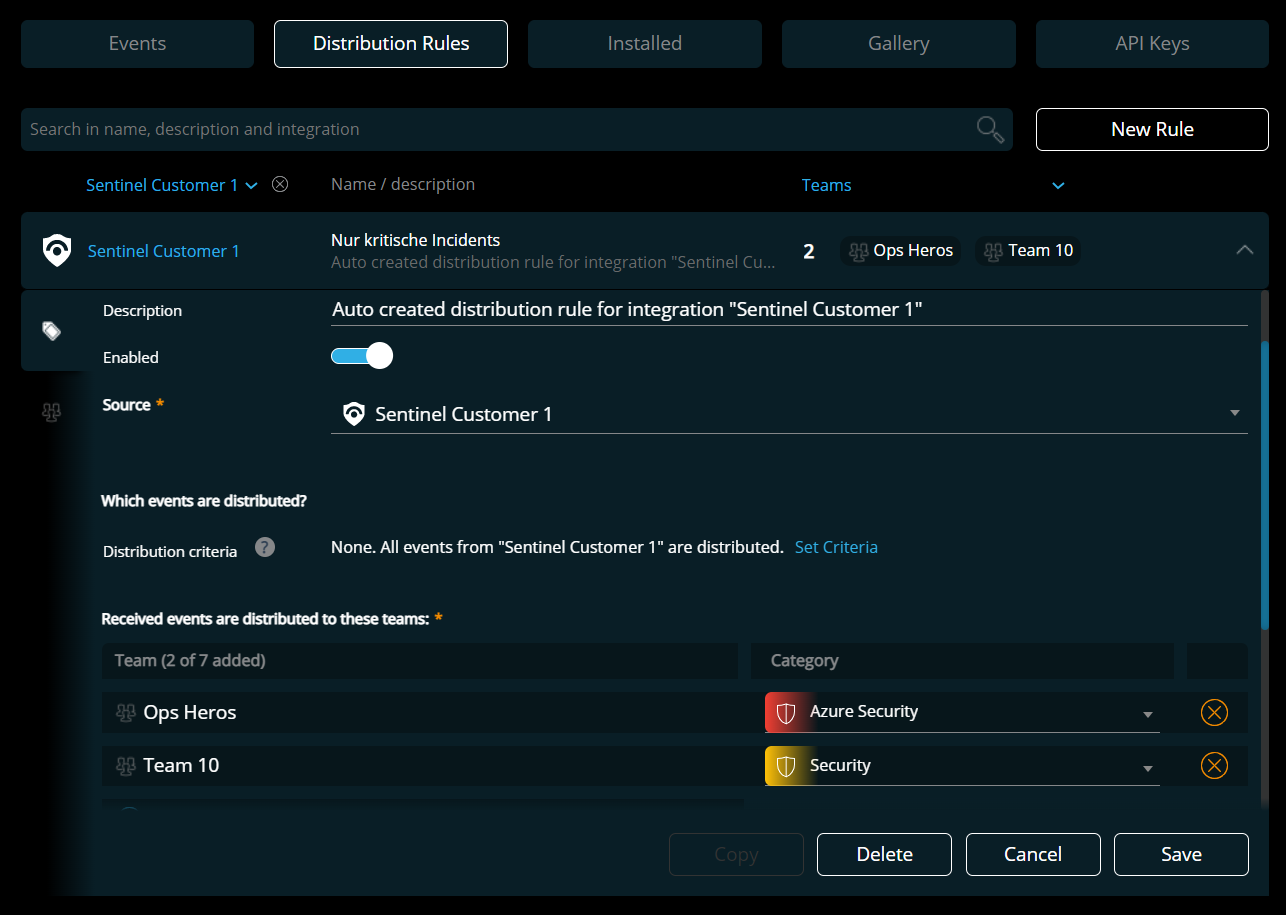Click the Team 10 badge in header
1286x915 pixels.
pyautogui.click(x=1028, y=251)
